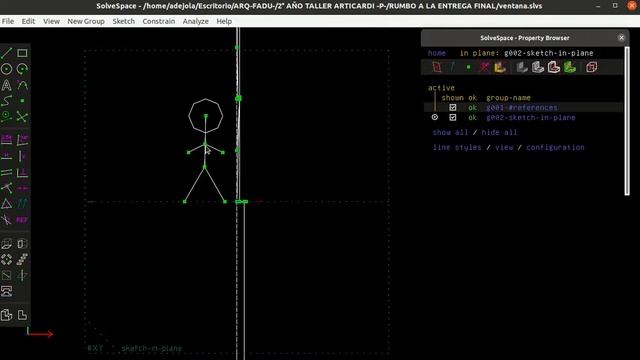Apply the symmetric constraint tool
Image resolution: width=640 pixels, height=360 pixels.
tap(22, 188)
